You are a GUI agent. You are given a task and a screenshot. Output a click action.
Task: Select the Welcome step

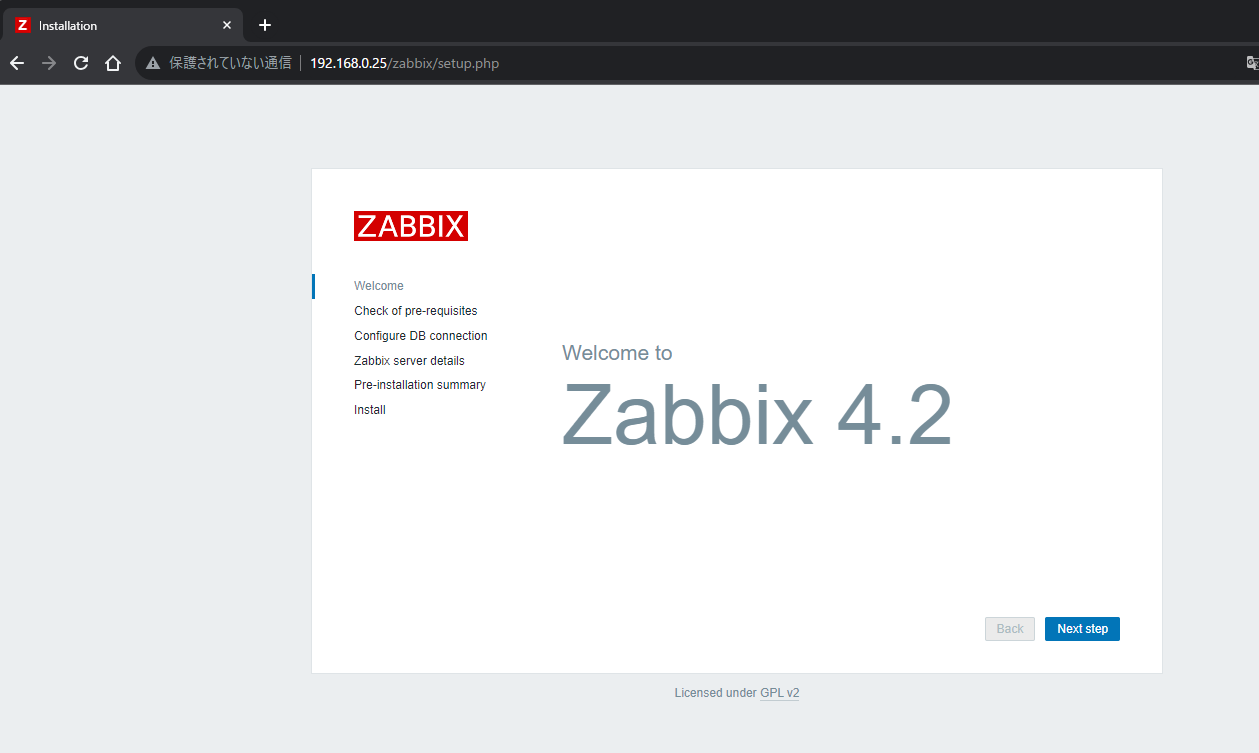click(378, 285)
